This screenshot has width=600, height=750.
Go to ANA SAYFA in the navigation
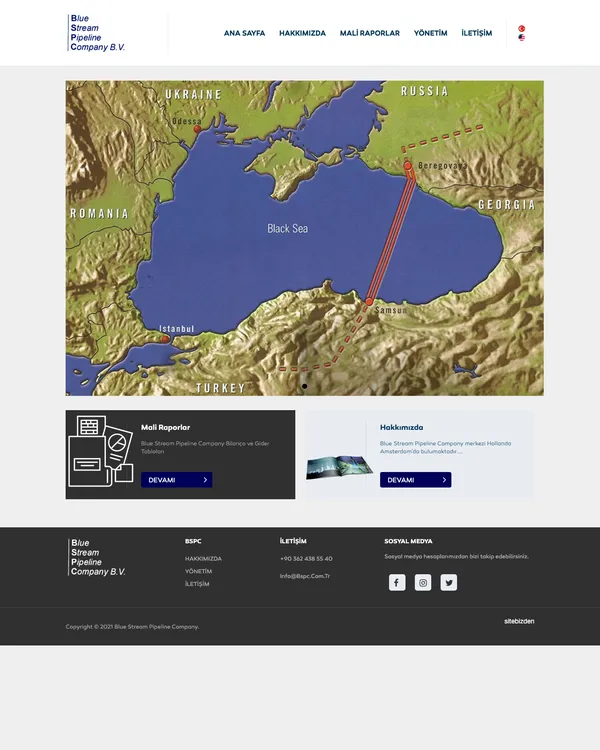pyautogui.click(x=244, y=33)
